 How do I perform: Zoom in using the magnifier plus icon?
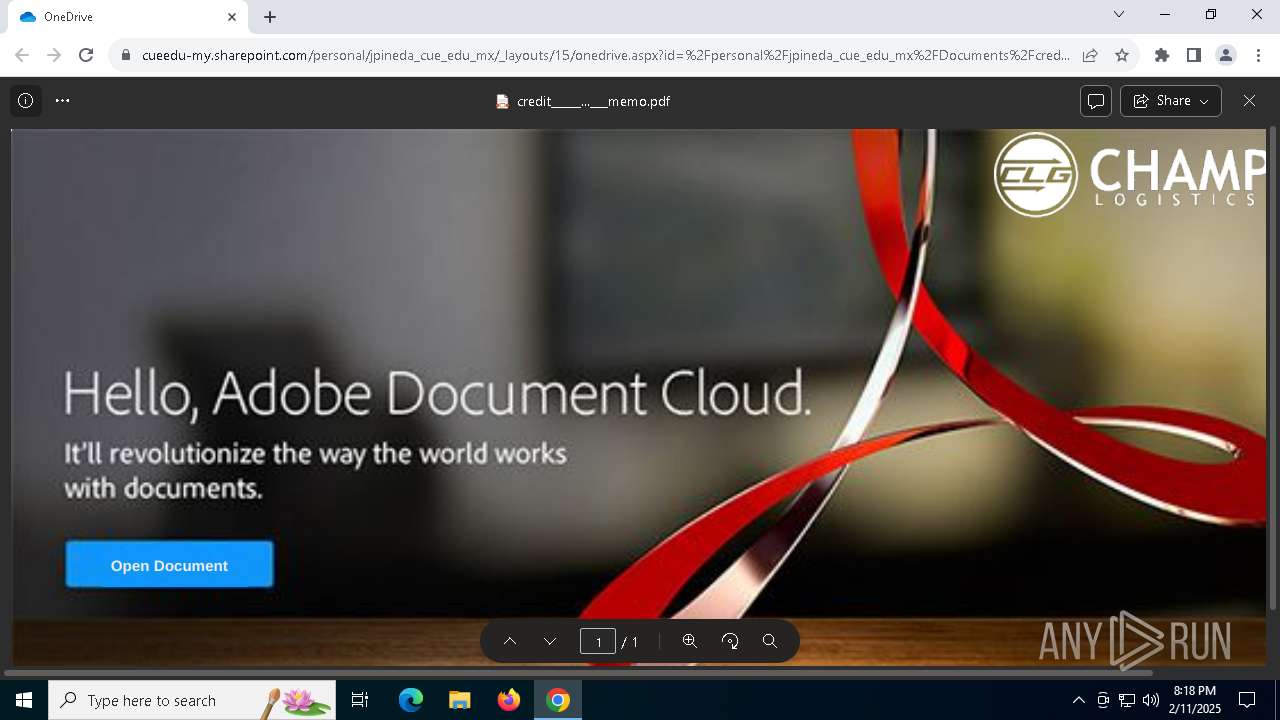[690, 641]
